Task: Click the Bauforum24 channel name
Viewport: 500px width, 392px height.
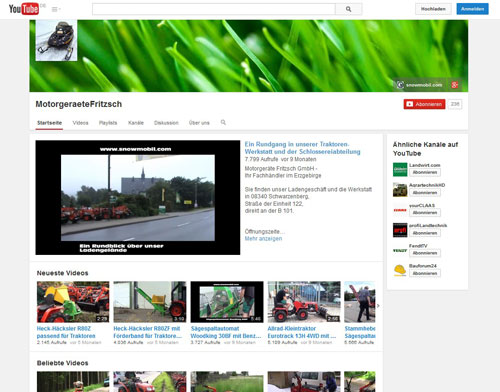Action: tap(423, 266)
